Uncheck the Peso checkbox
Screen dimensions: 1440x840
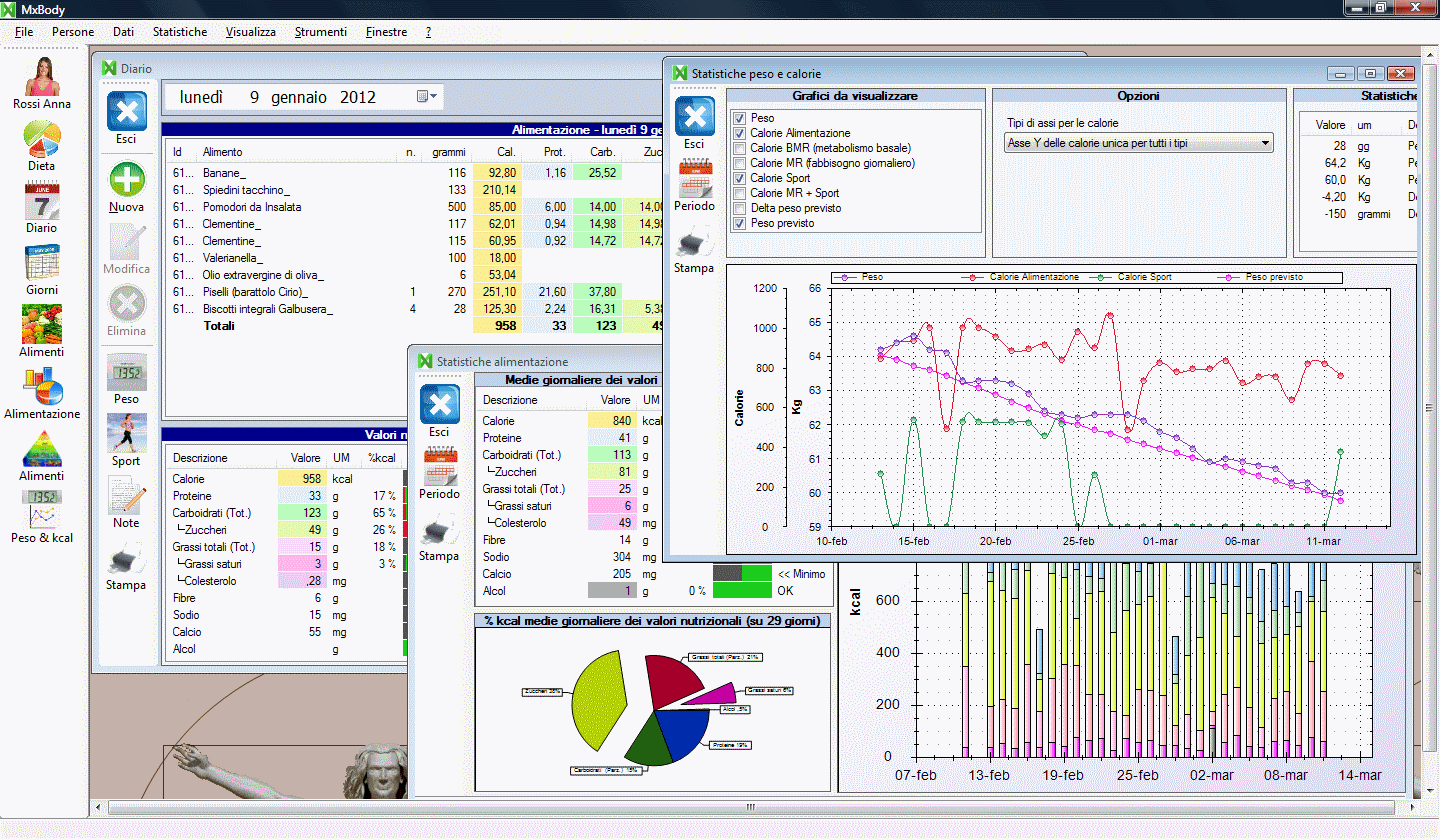(739, 118)
